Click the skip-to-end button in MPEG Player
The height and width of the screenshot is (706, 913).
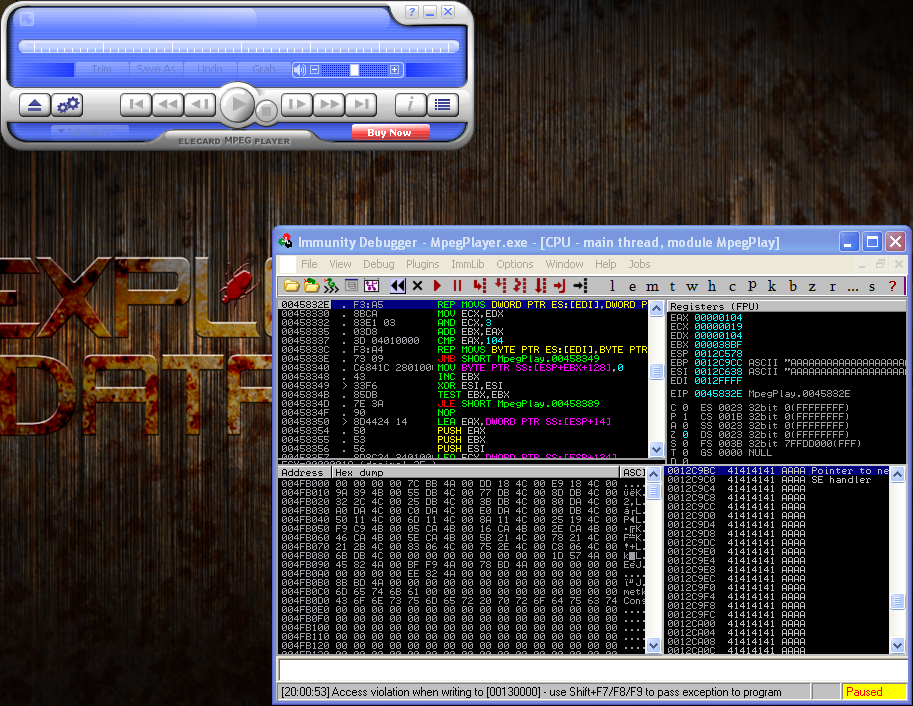[x=361, y=105]
